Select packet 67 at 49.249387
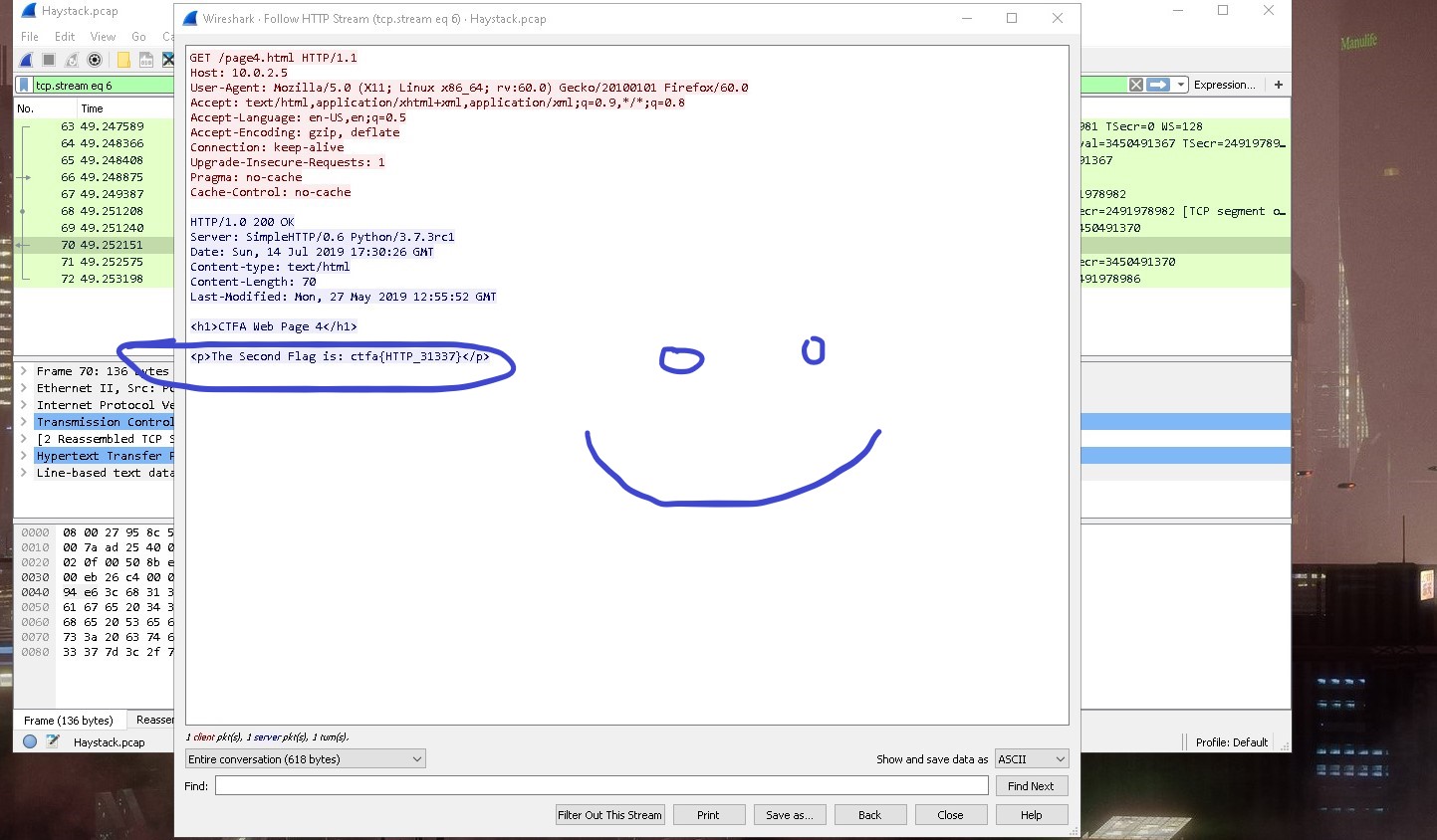 click(x=95, y=194)
